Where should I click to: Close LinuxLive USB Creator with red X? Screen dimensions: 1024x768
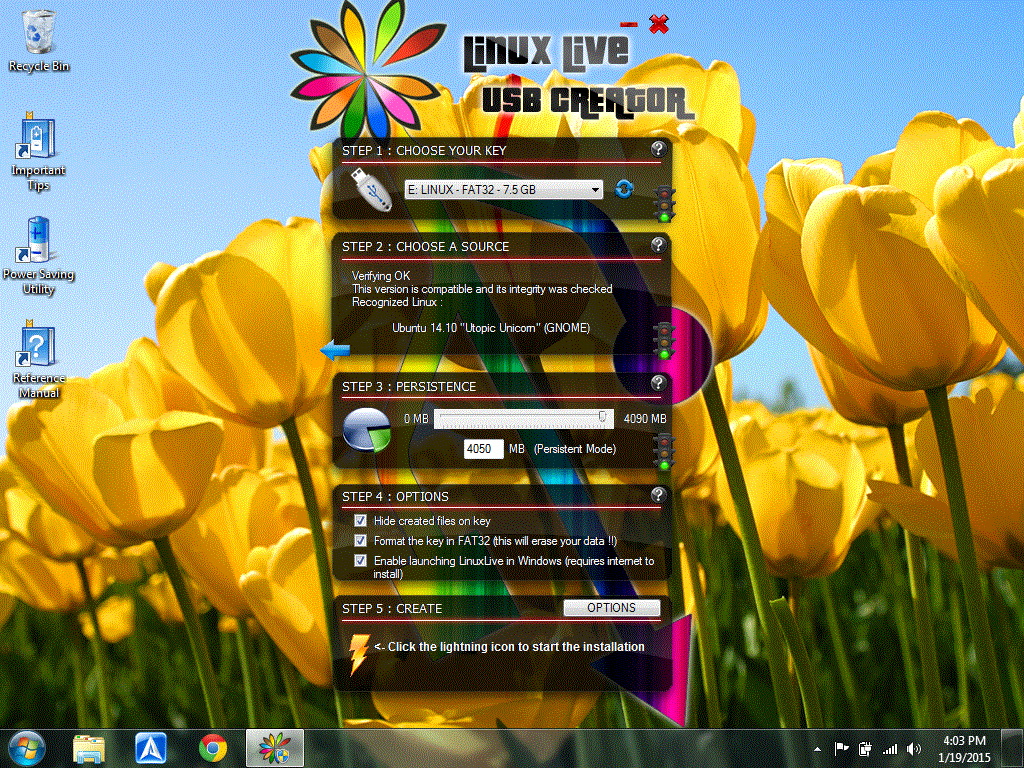click(659, 24)
